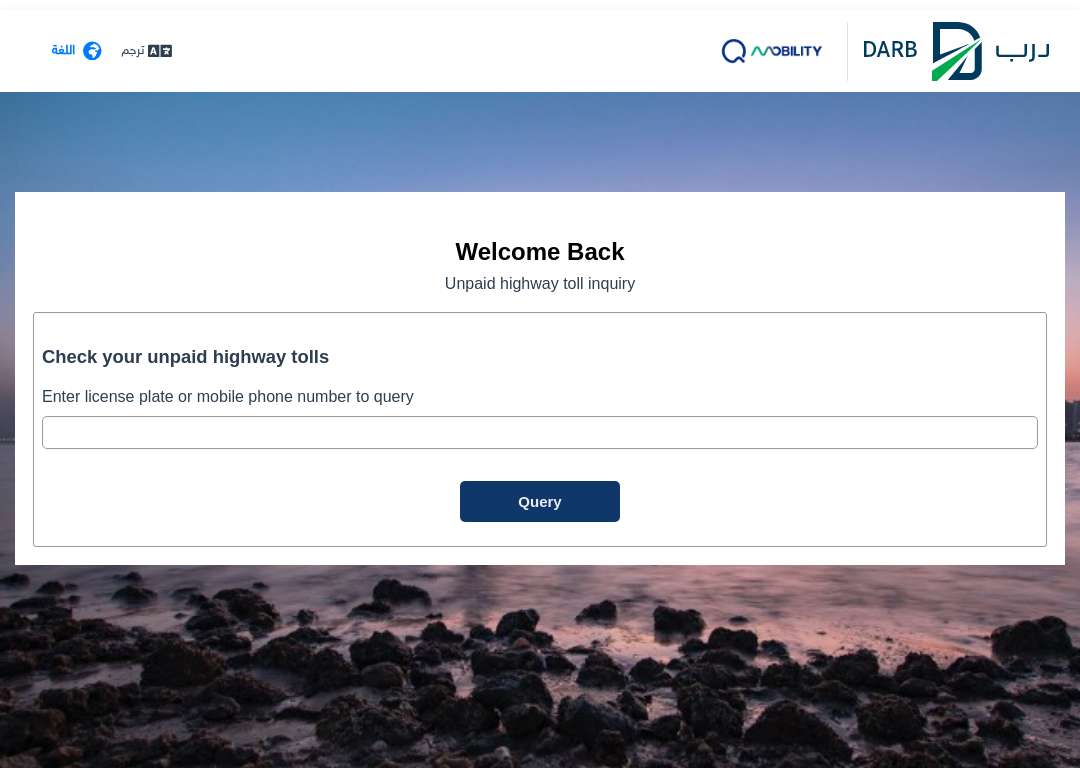Click the Q Mobility logo
The height and width of the screenshot is (768, 1080).
pos(771,51)
